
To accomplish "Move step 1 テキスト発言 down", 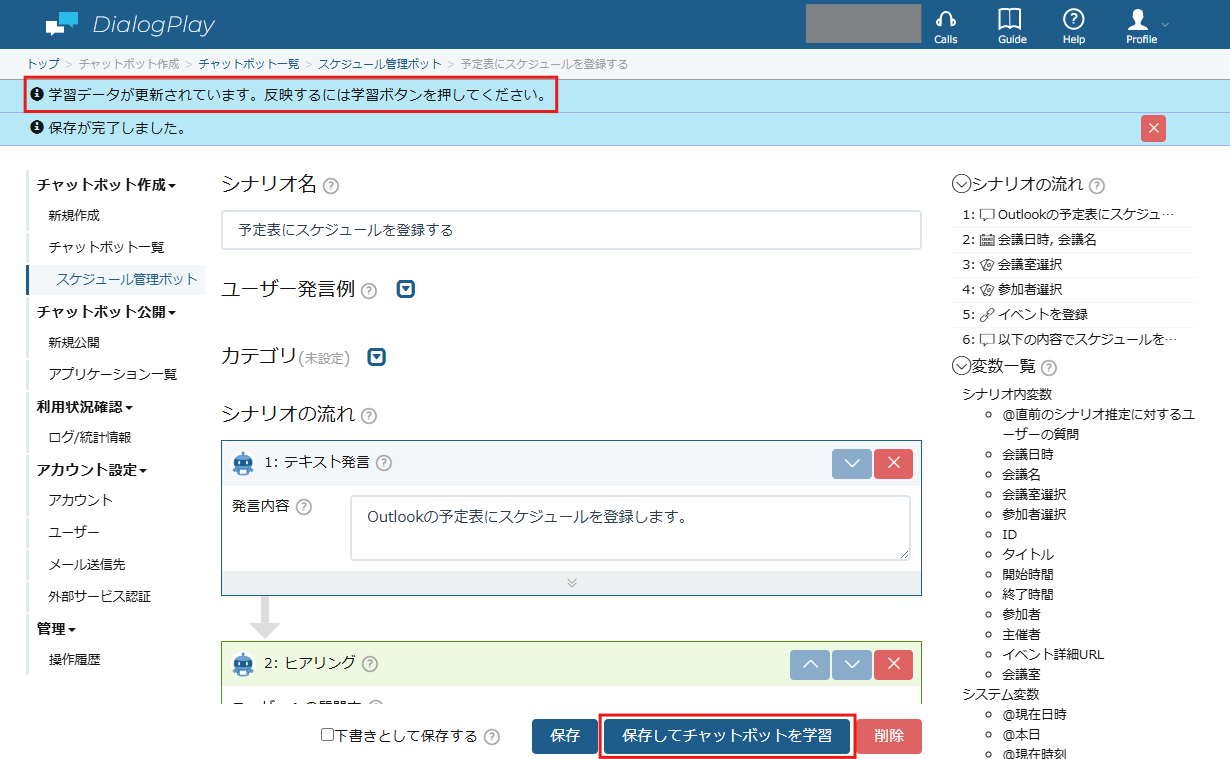I will [851, 464].
